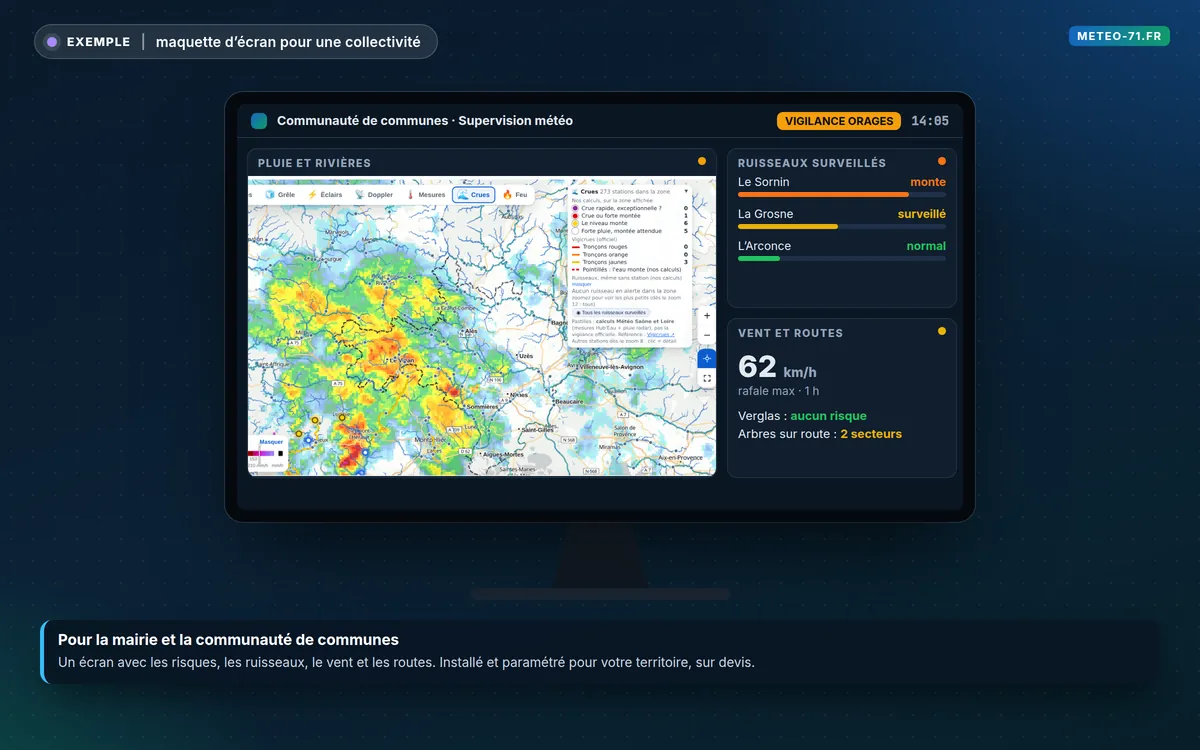Toggle 'Tous les ruisseaux surveillés' chip

[610, 312]
